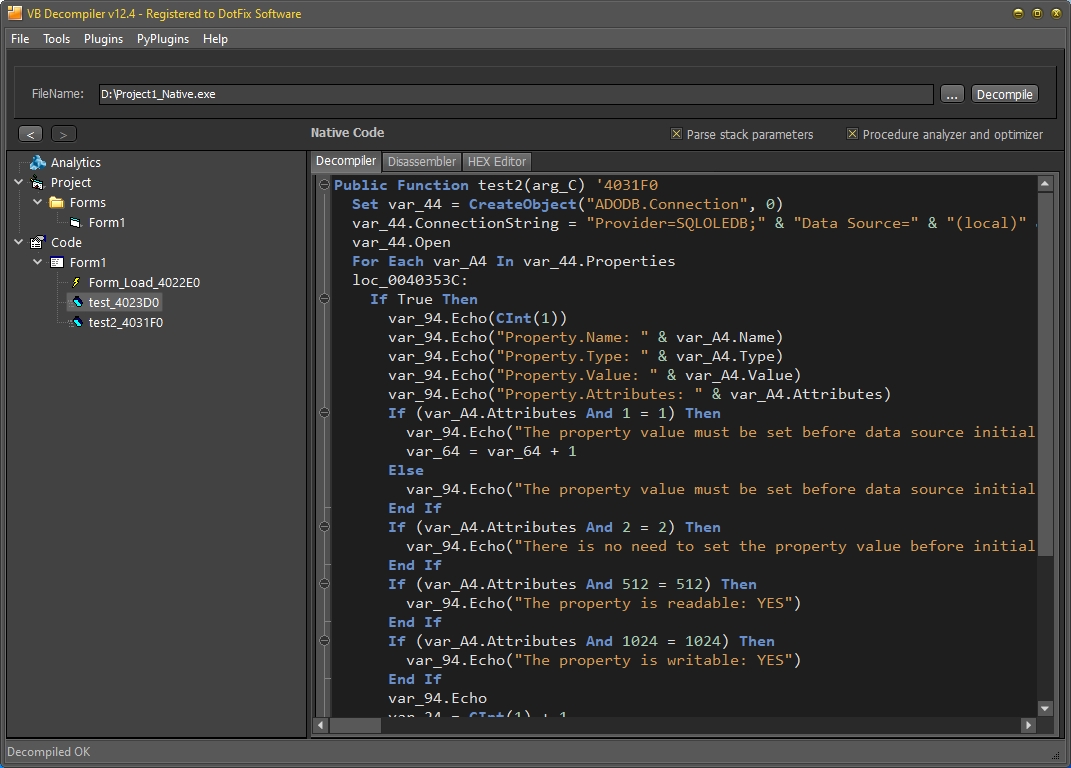Open the Tools menu

pos(56,39)
